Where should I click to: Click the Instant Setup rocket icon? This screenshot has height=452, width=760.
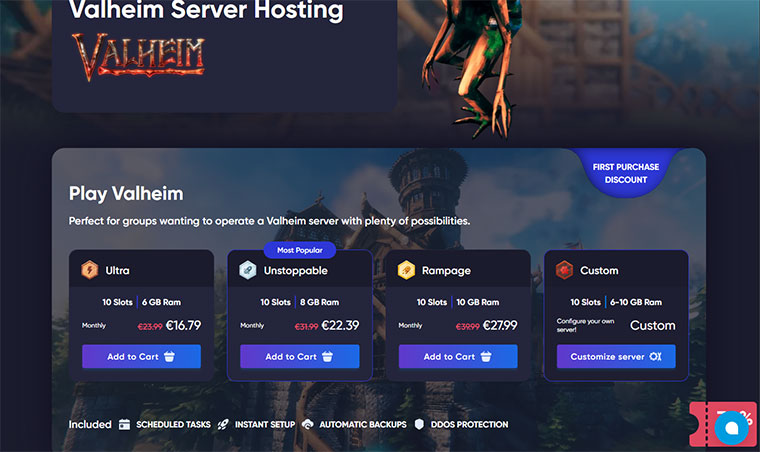(223, 424)
